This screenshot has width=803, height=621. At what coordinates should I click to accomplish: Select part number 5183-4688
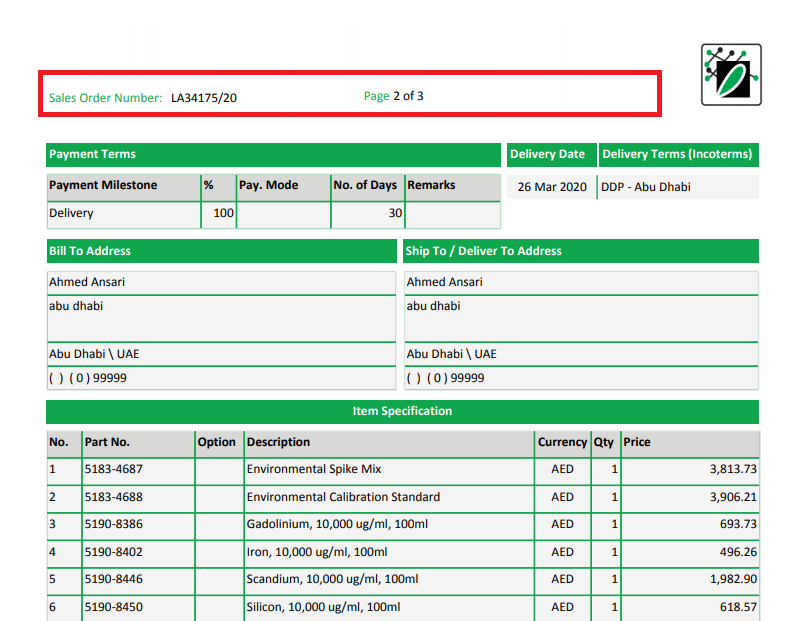114,497
